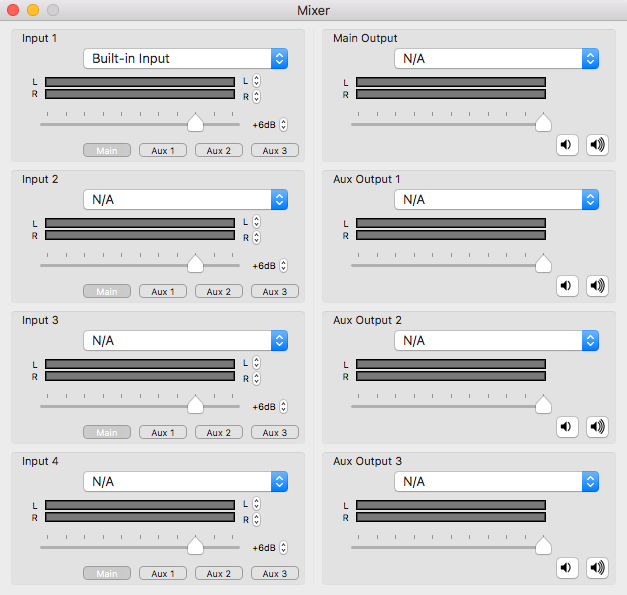Viewport: 627px width, 595px height.
Task: Toggle Aux 1 routing for Input 1
Action: pos(163,151)
